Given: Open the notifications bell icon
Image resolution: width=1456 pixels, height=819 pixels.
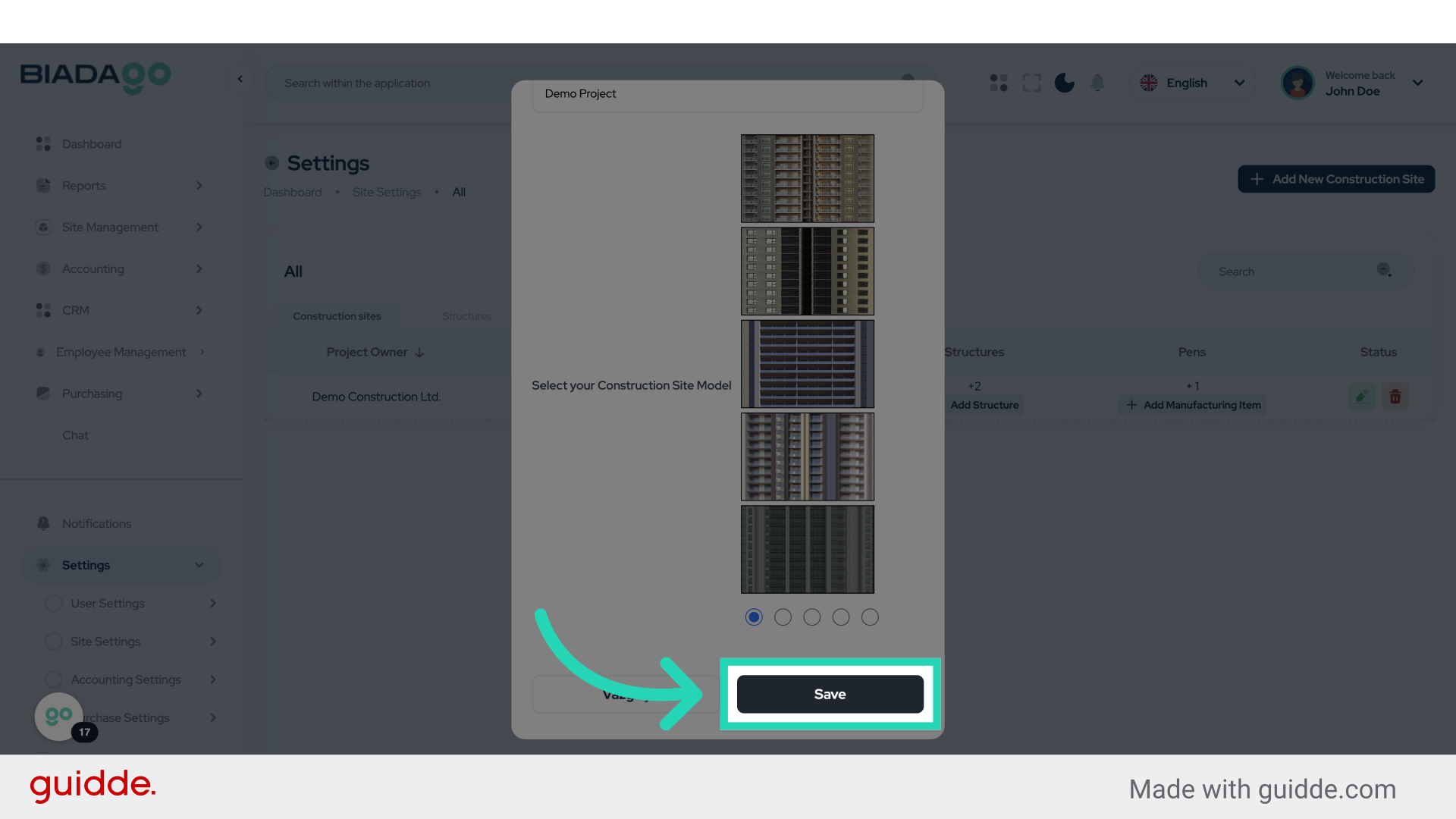Looking at the screenshot, I should pos(1097,83).
